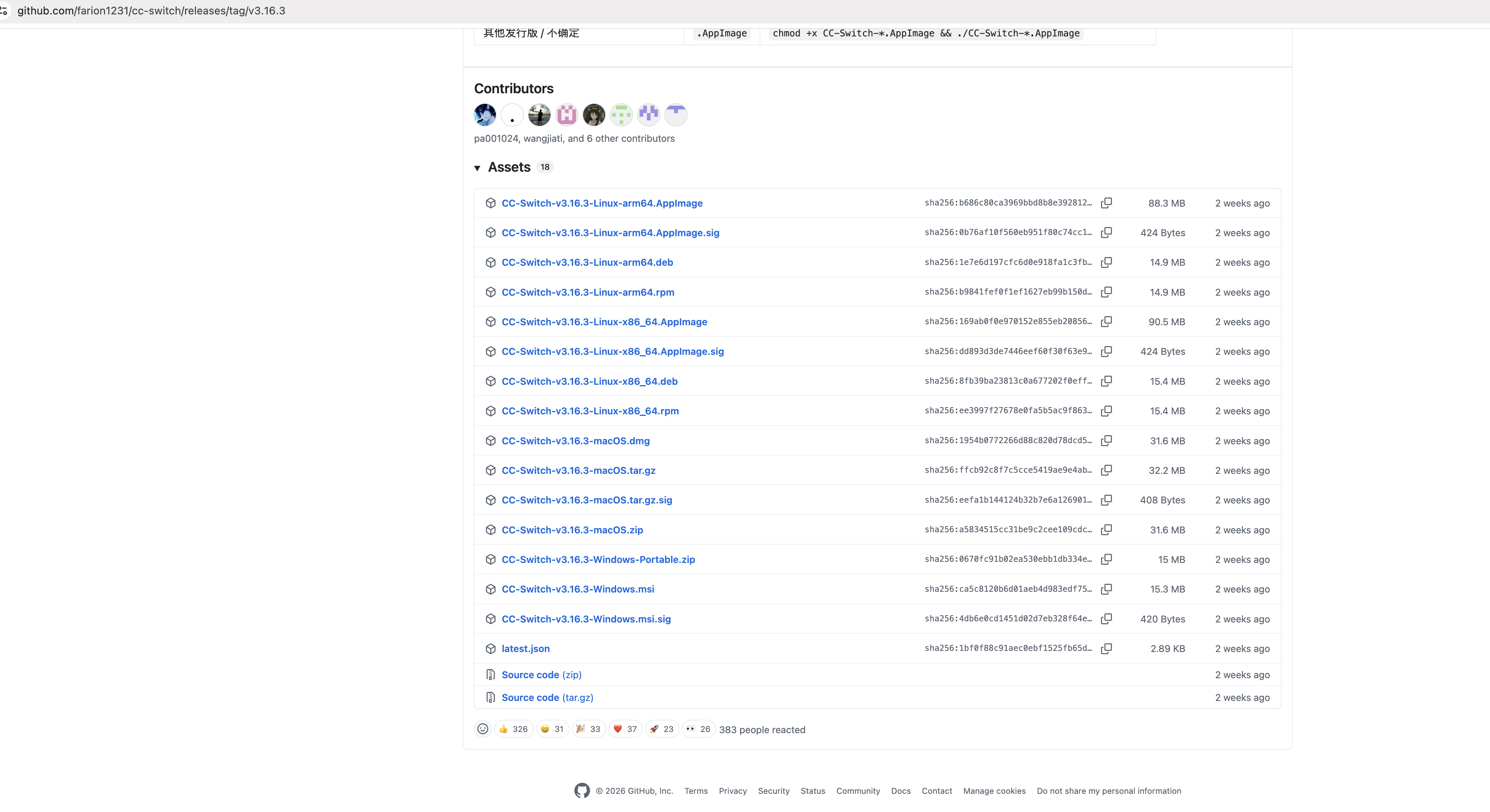Copy SHA256 for Linux-x86_64.rpm asset
The height and width of the screenshot is (812, 1490).
tap(1106, 411)
